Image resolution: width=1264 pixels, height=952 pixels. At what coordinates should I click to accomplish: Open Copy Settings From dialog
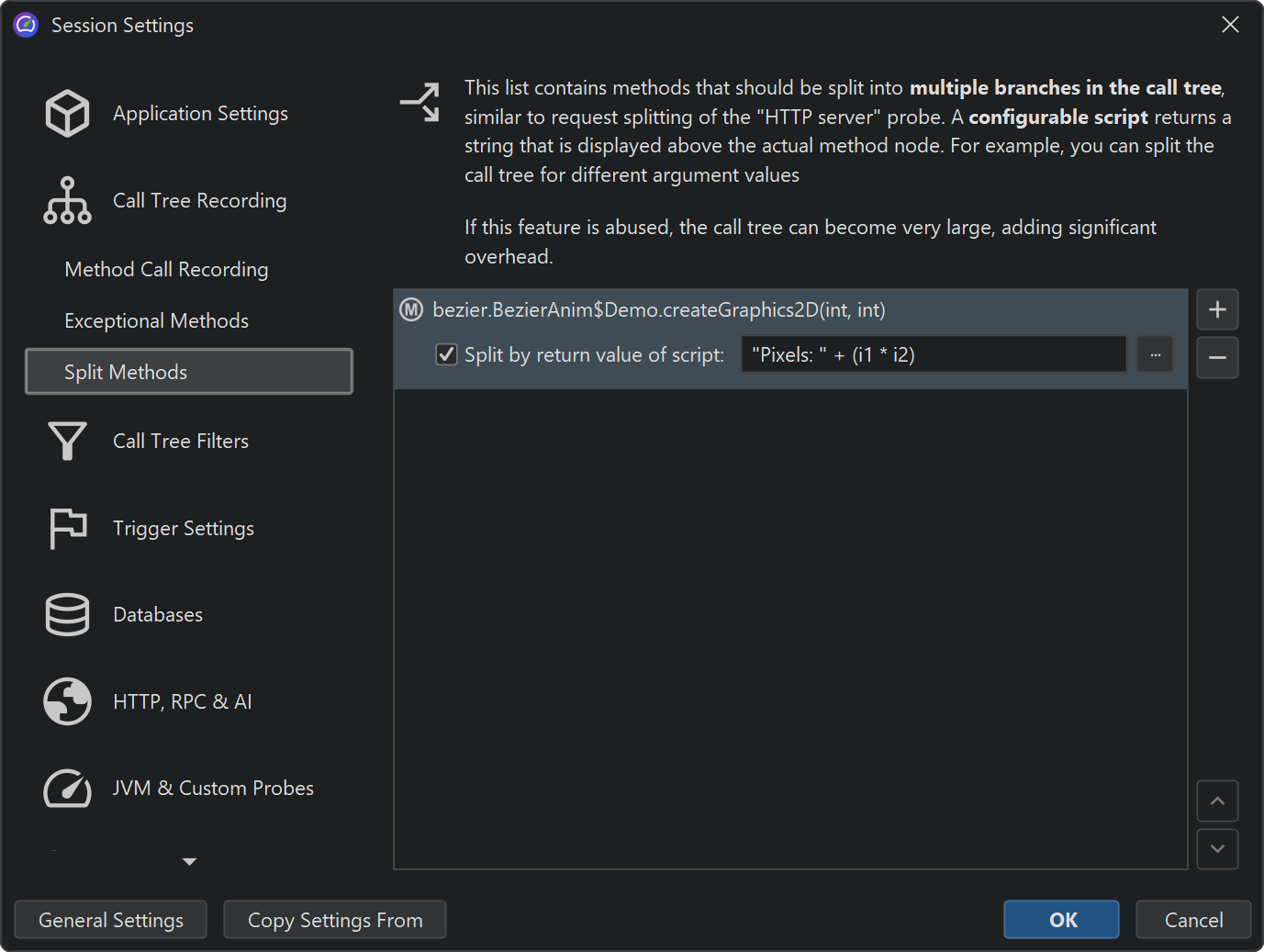335,920
